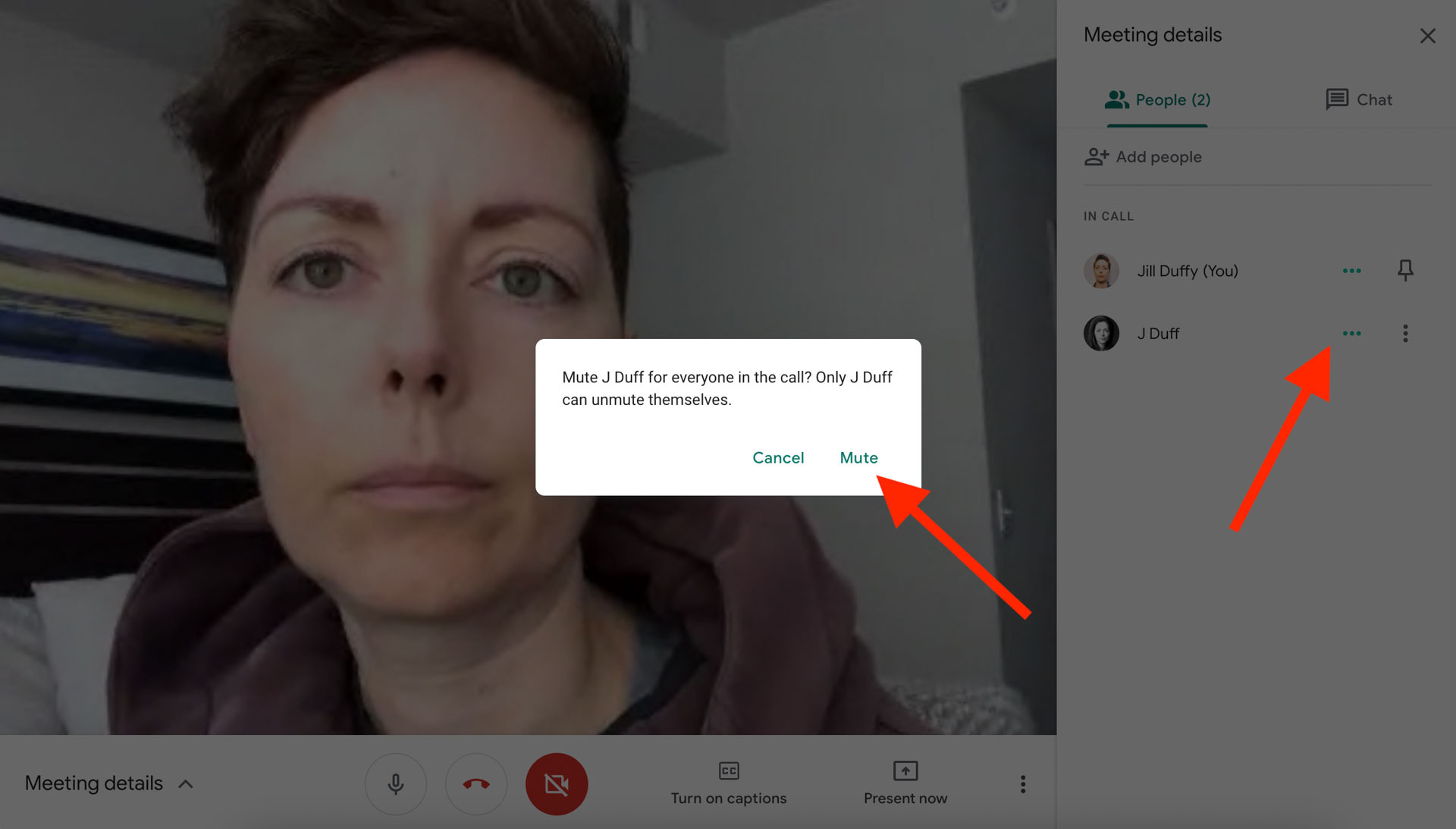Click the Present now icon
The image size is (1456, 829).
(x=905, y=770)
